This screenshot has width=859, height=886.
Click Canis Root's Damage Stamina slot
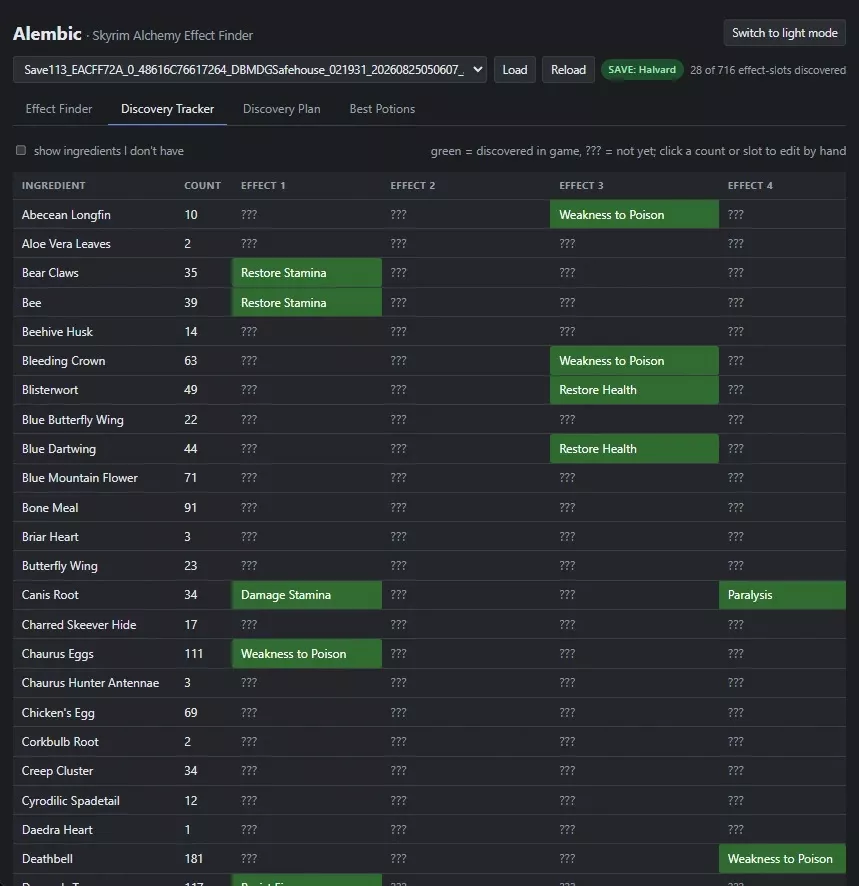point(307,594)
